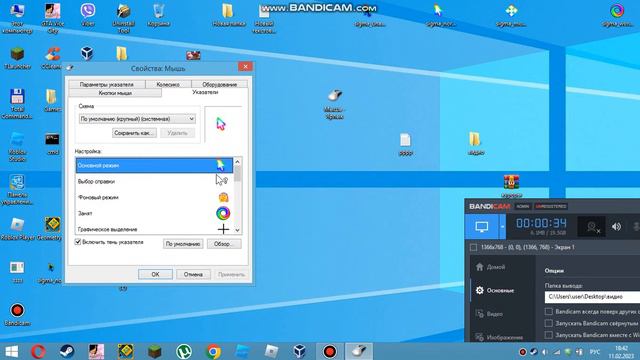Screen dimensions: 640x360
Task: Expand Bandicam recording mode dropdown arrow
Action: 502,227
